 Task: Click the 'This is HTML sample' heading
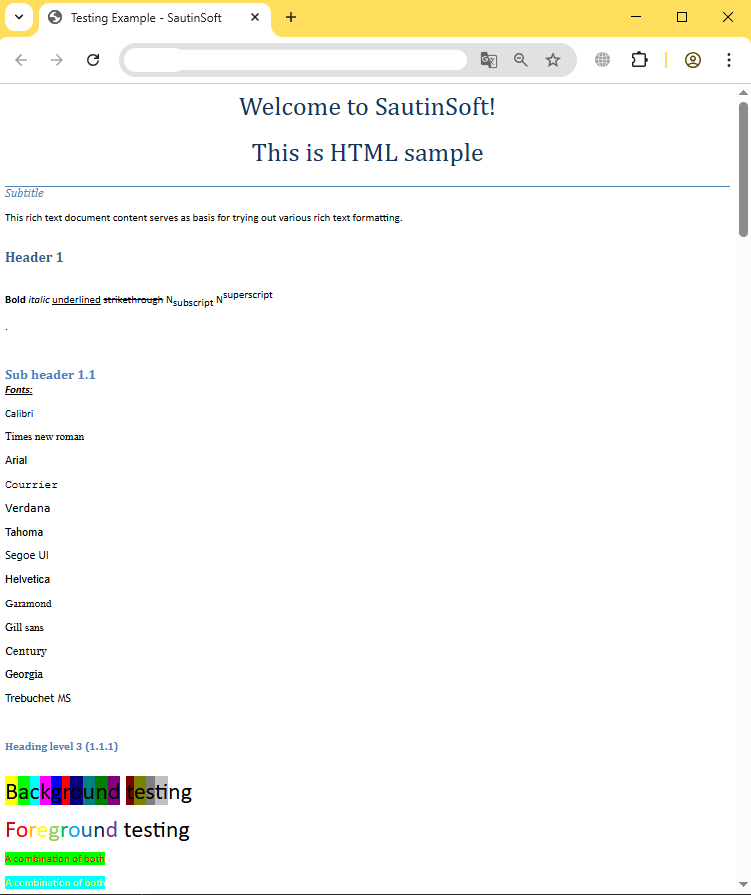[368, 153]
